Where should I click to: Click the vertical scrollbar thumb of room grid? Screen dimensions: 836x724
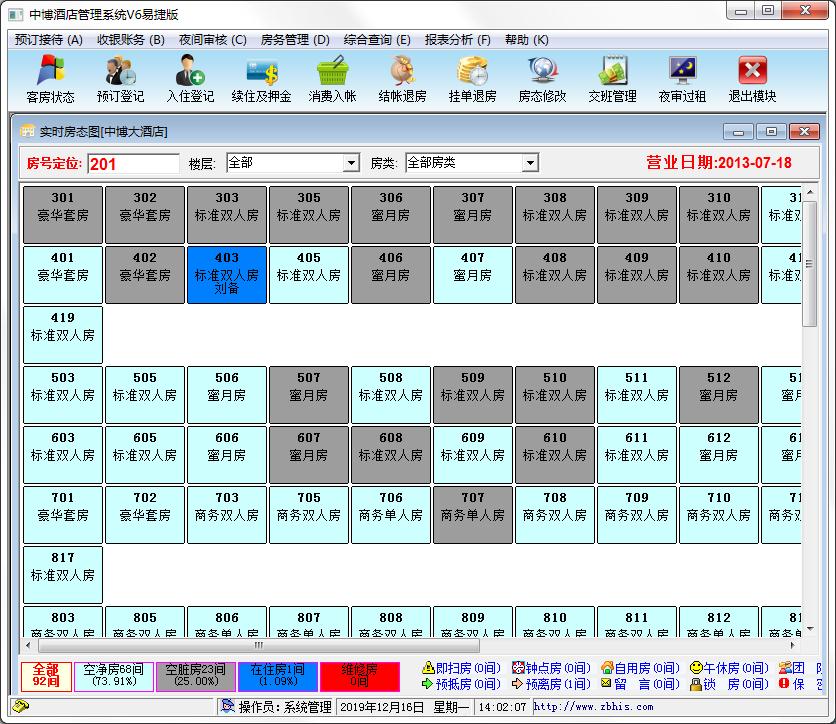point(809,263)
